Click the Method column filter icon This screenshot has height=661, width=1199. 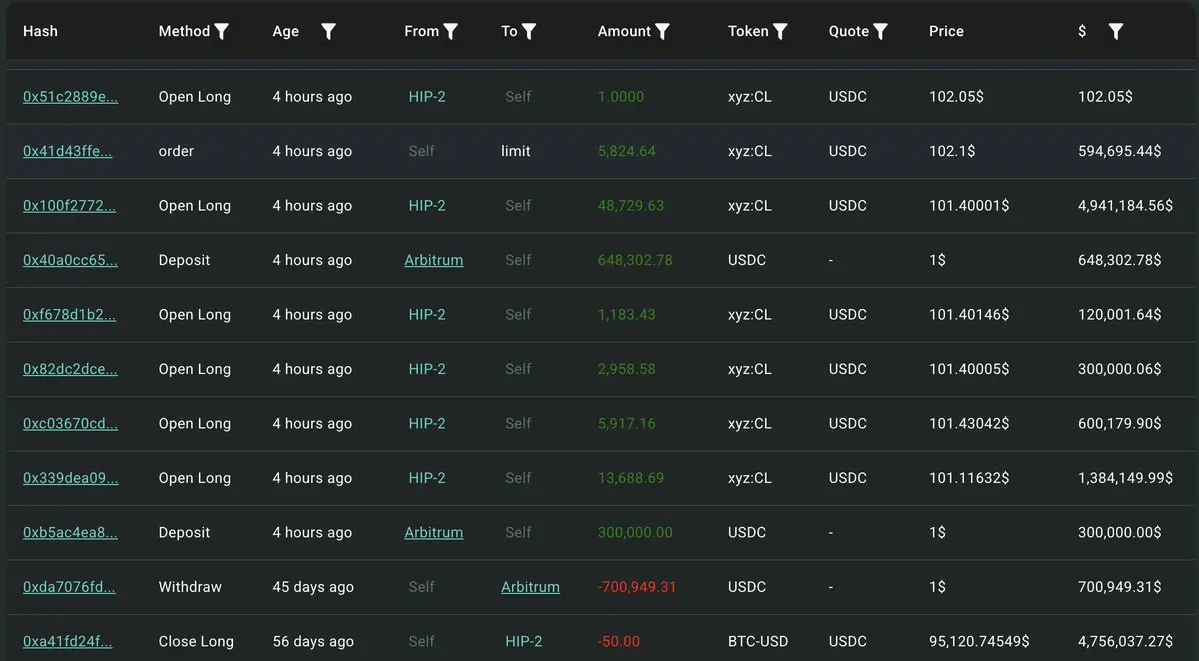[x=222, y=32]
